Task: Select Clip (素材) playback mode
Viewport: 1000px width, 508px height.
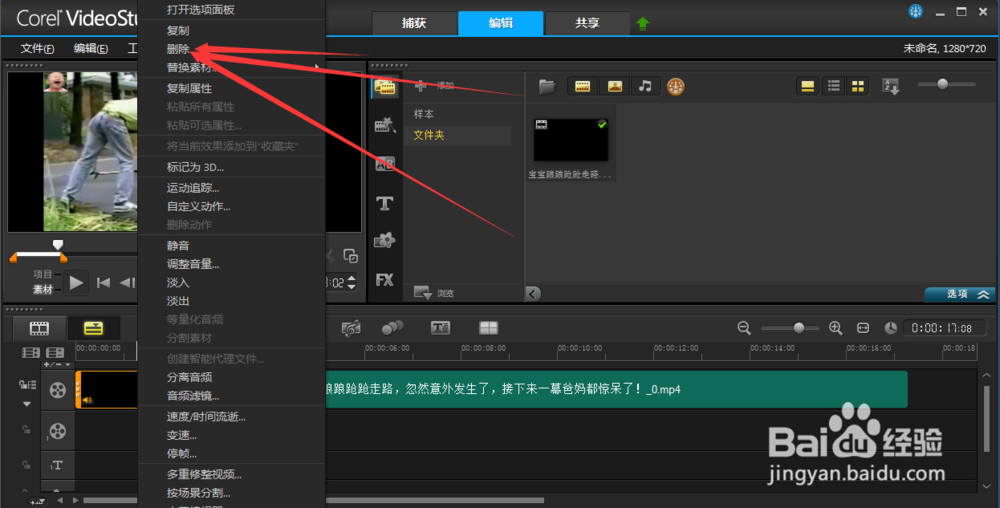Action: click(x=43, y=289)
